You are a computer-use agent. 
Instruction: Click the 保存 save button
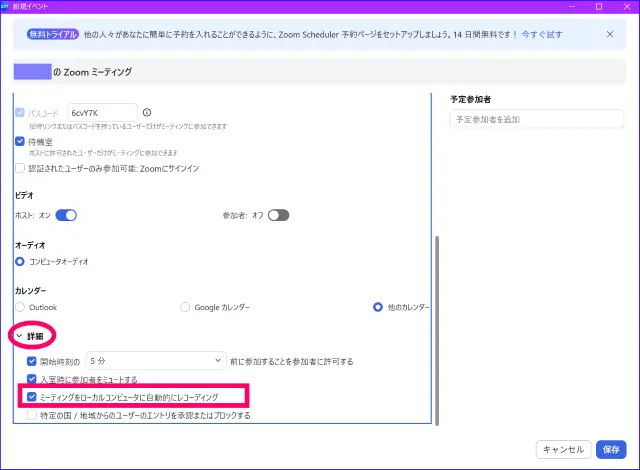pos(612,449)
